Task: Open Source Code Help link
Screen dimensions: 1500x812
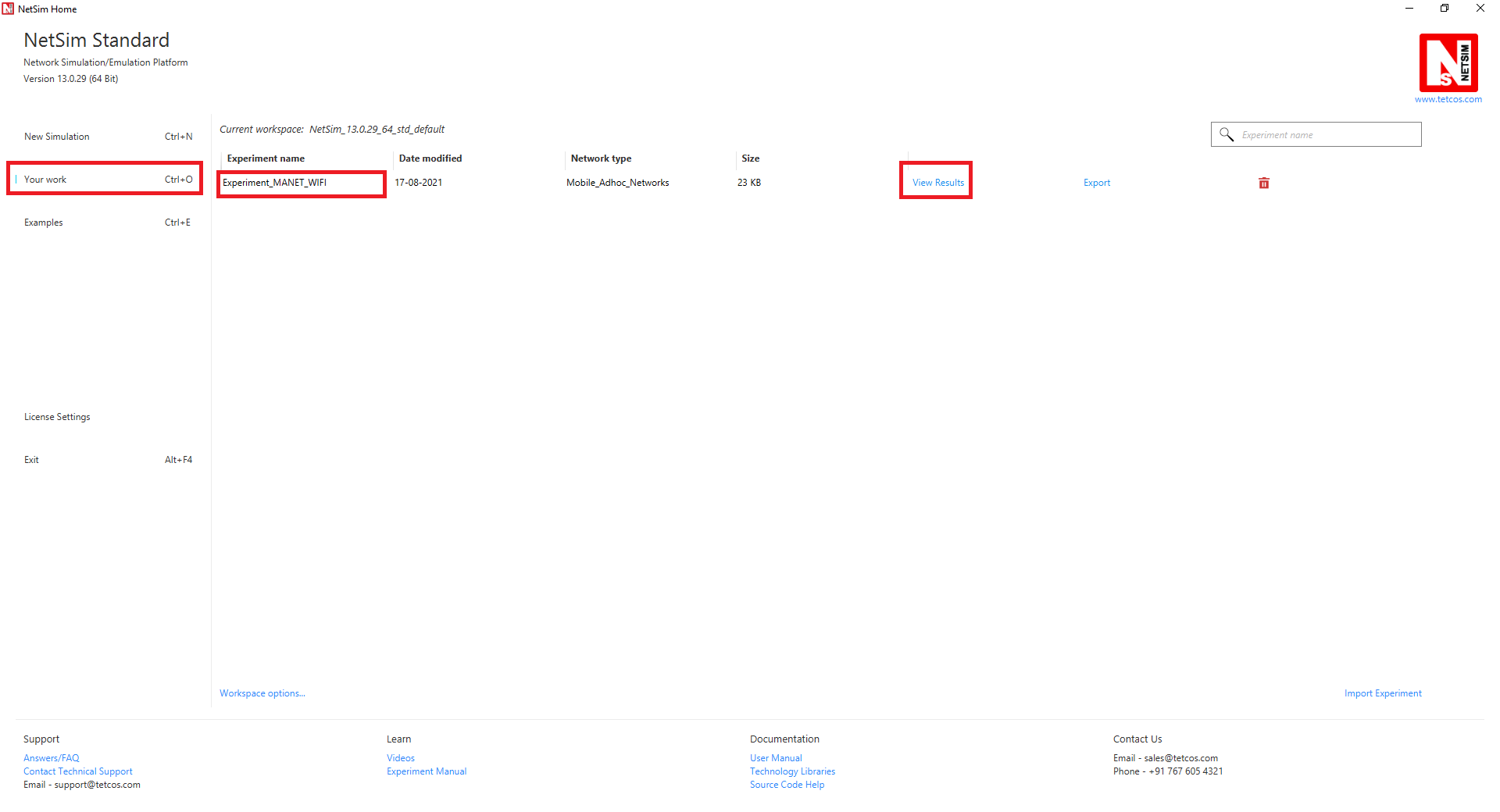Action: coord(787,785)
